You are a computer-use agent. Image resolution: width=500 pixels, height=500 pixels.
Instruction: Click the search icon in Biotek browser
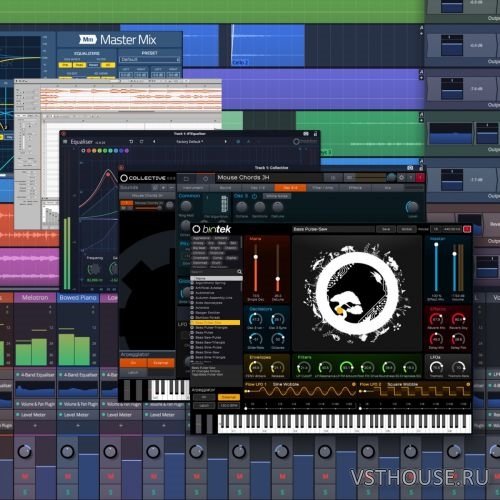[x=239, y=272]
